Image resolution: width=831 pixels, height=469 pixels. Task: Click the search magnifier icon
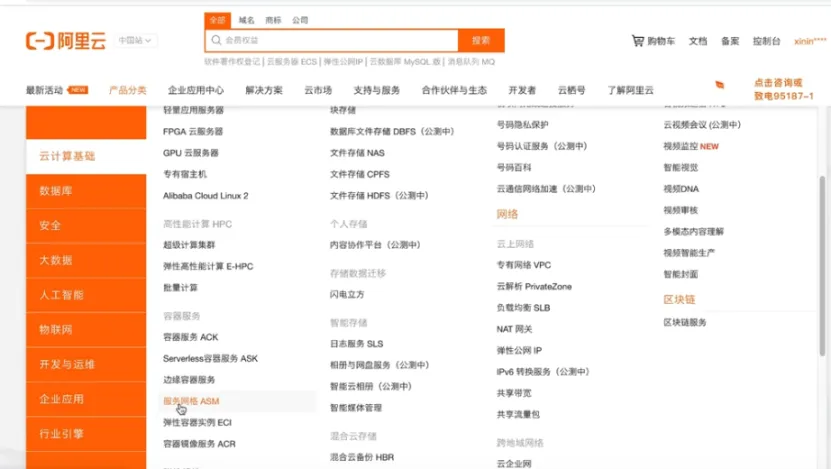[x=216, y=40]
